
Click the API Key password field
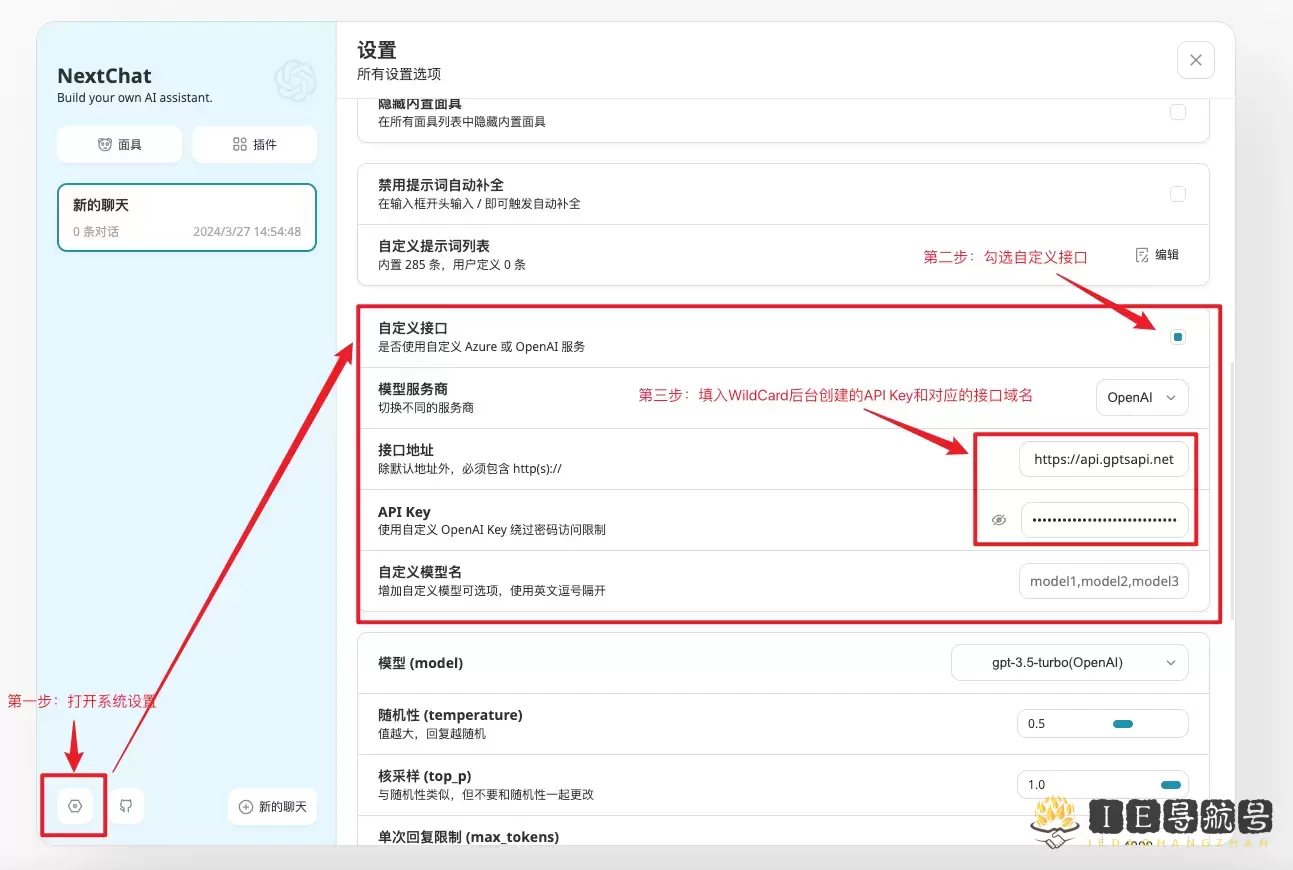(1104, 520)
